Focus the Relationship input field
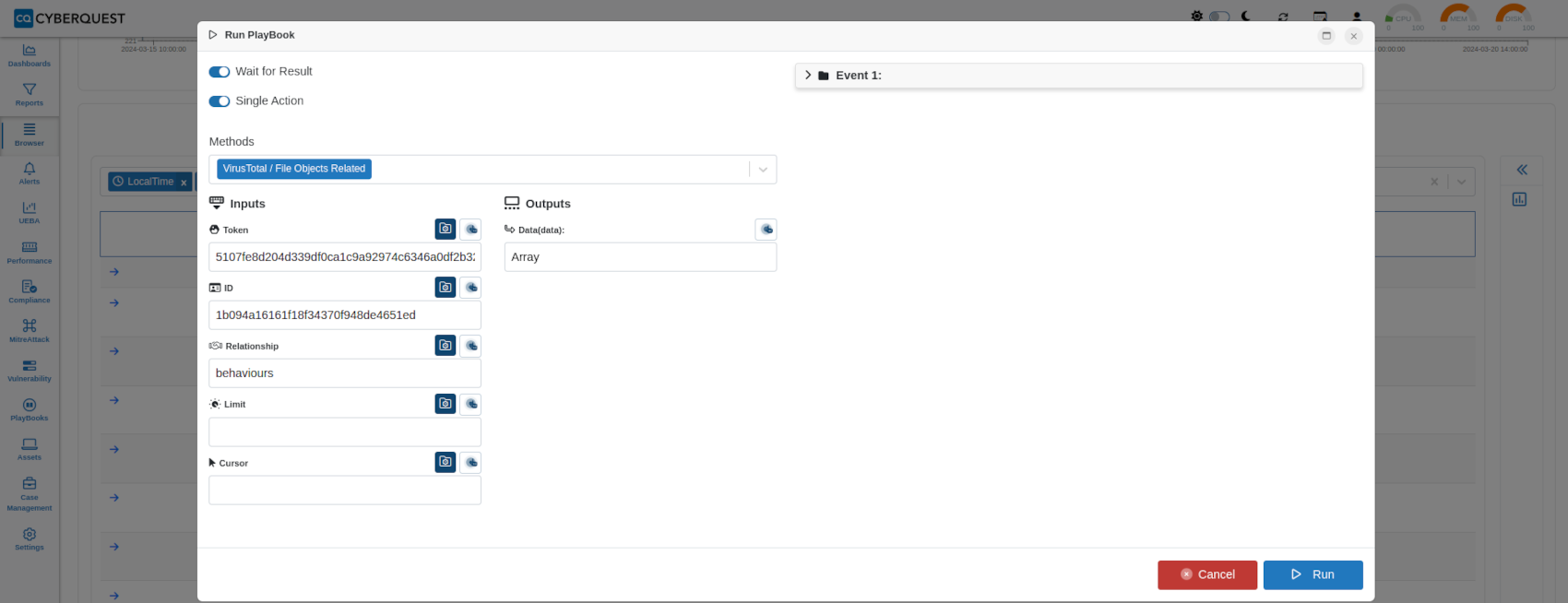The width and height of the screenshot is (1568, 603). (x=345, y=373)
